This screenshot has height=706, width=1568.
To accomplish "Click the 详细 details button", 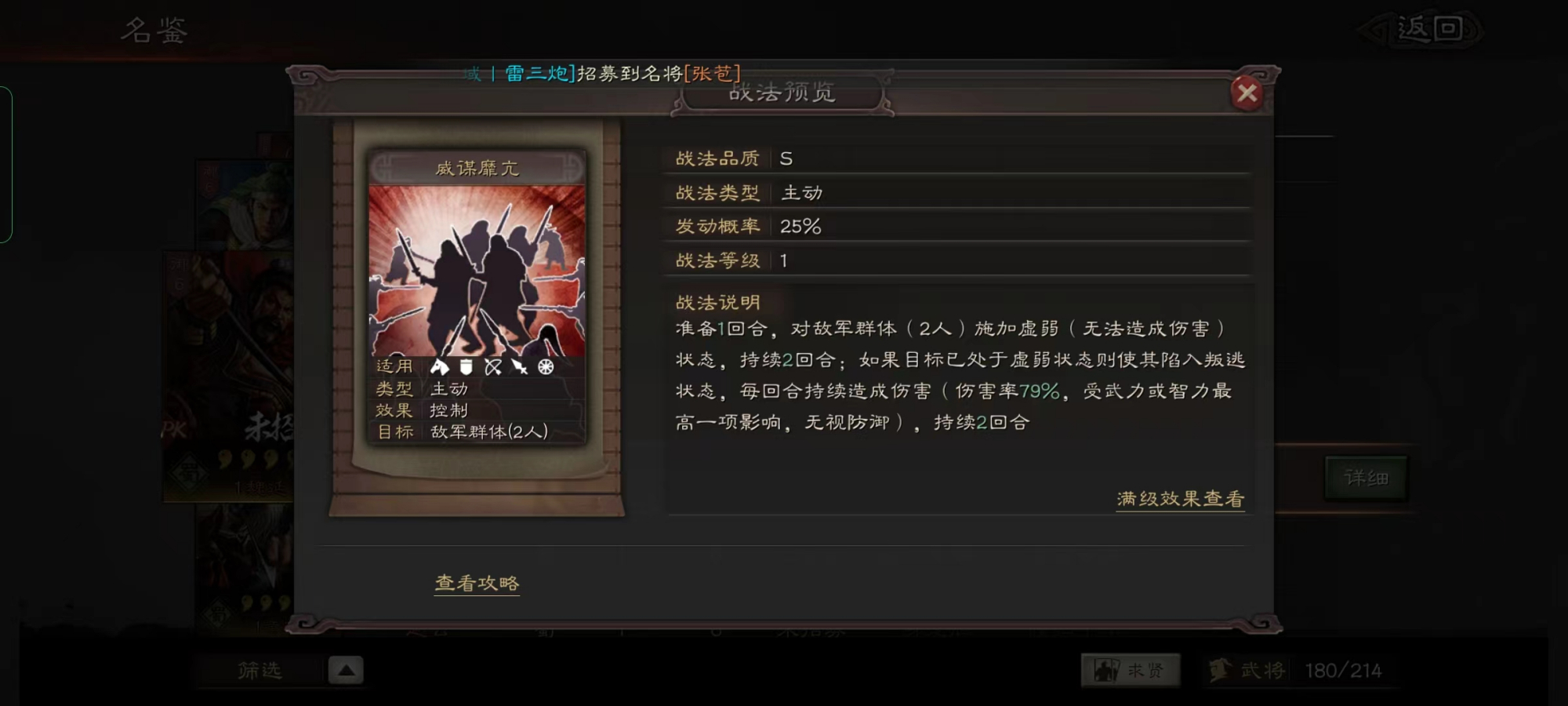I will click(1366, 478).
